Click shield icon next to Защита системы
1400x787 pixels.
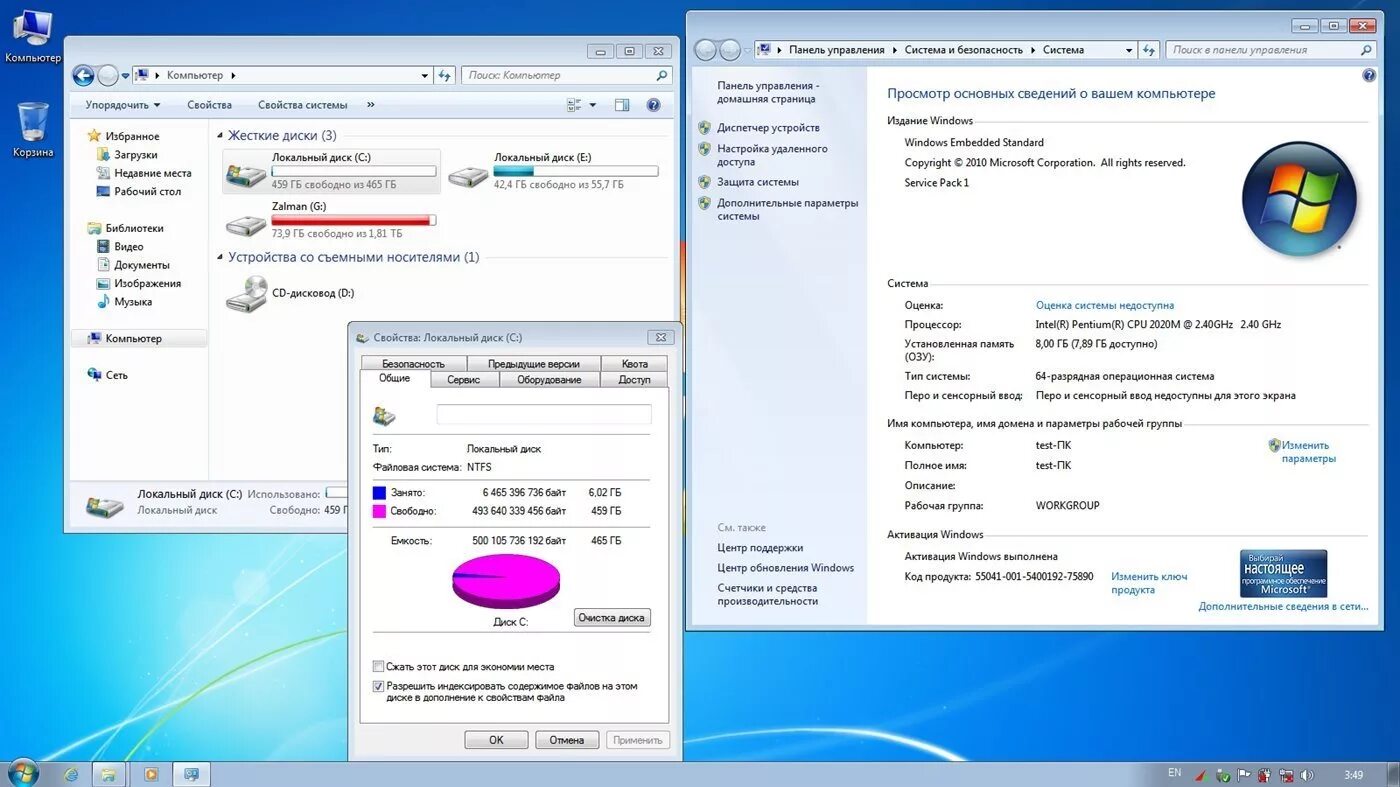pyautogui.click(x=704, y=182)
